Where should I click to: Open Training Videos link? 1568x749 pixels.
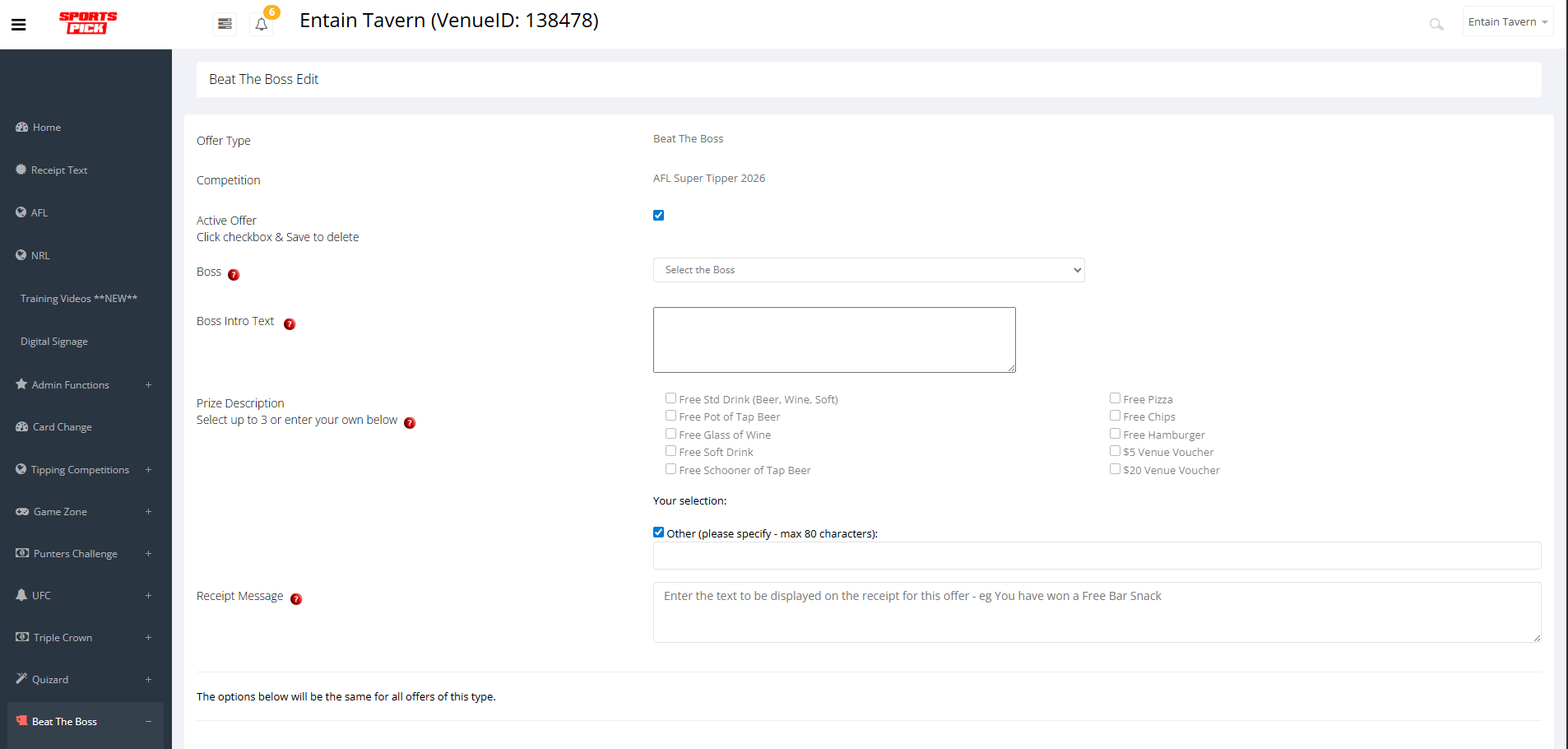78,299
